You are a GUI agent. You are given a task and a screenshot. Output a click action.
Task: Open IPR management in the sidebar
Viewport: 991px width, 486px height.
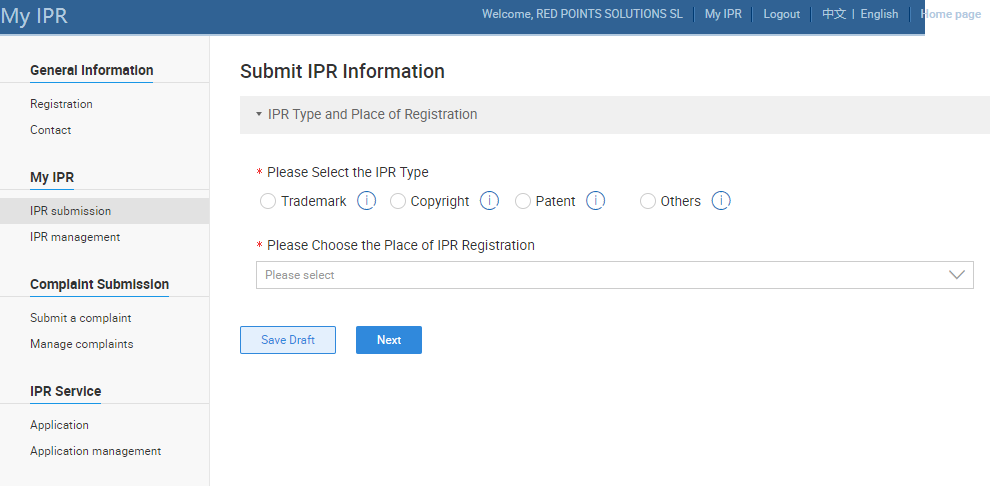point(75,237)
